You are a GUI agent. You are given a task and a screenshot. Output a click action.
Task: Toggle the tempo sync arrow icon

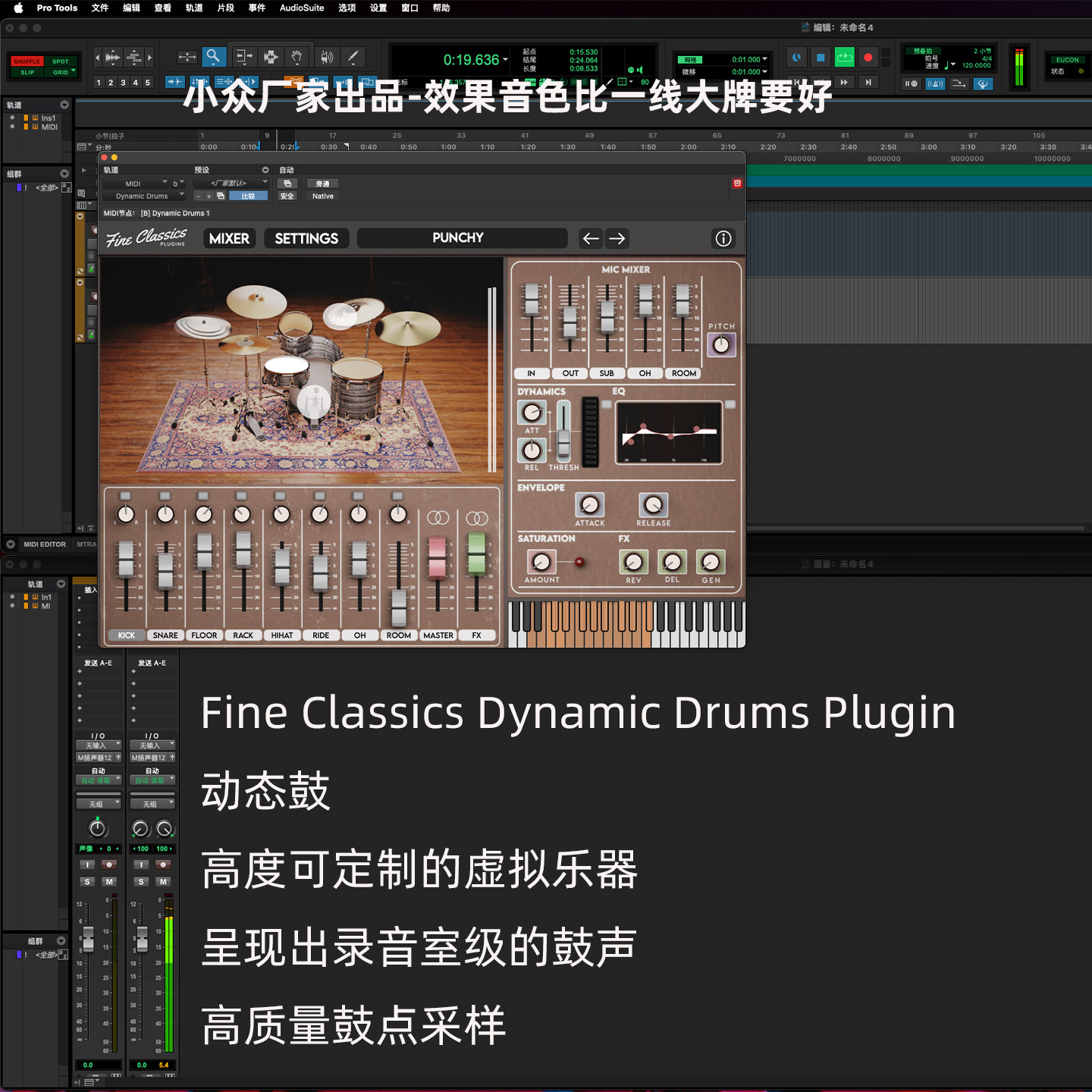[x=959, y=84]
